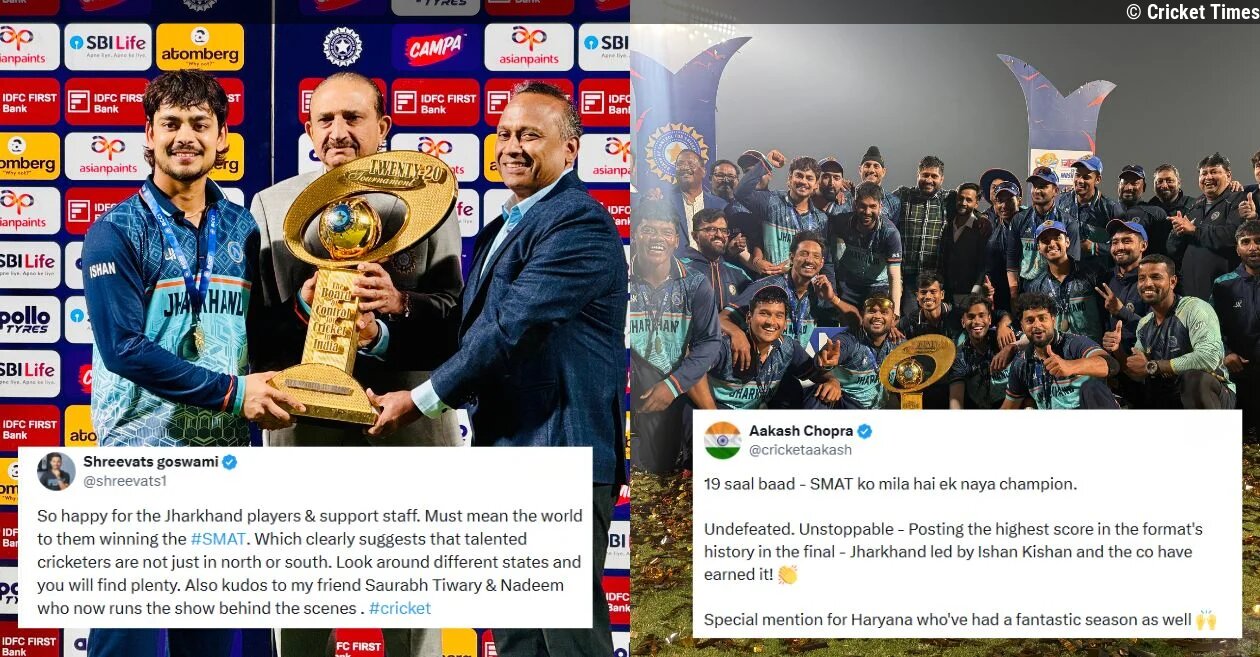Click the Campa logo on the backdrop
1260x657 pixels.
[x=434, y=48]
